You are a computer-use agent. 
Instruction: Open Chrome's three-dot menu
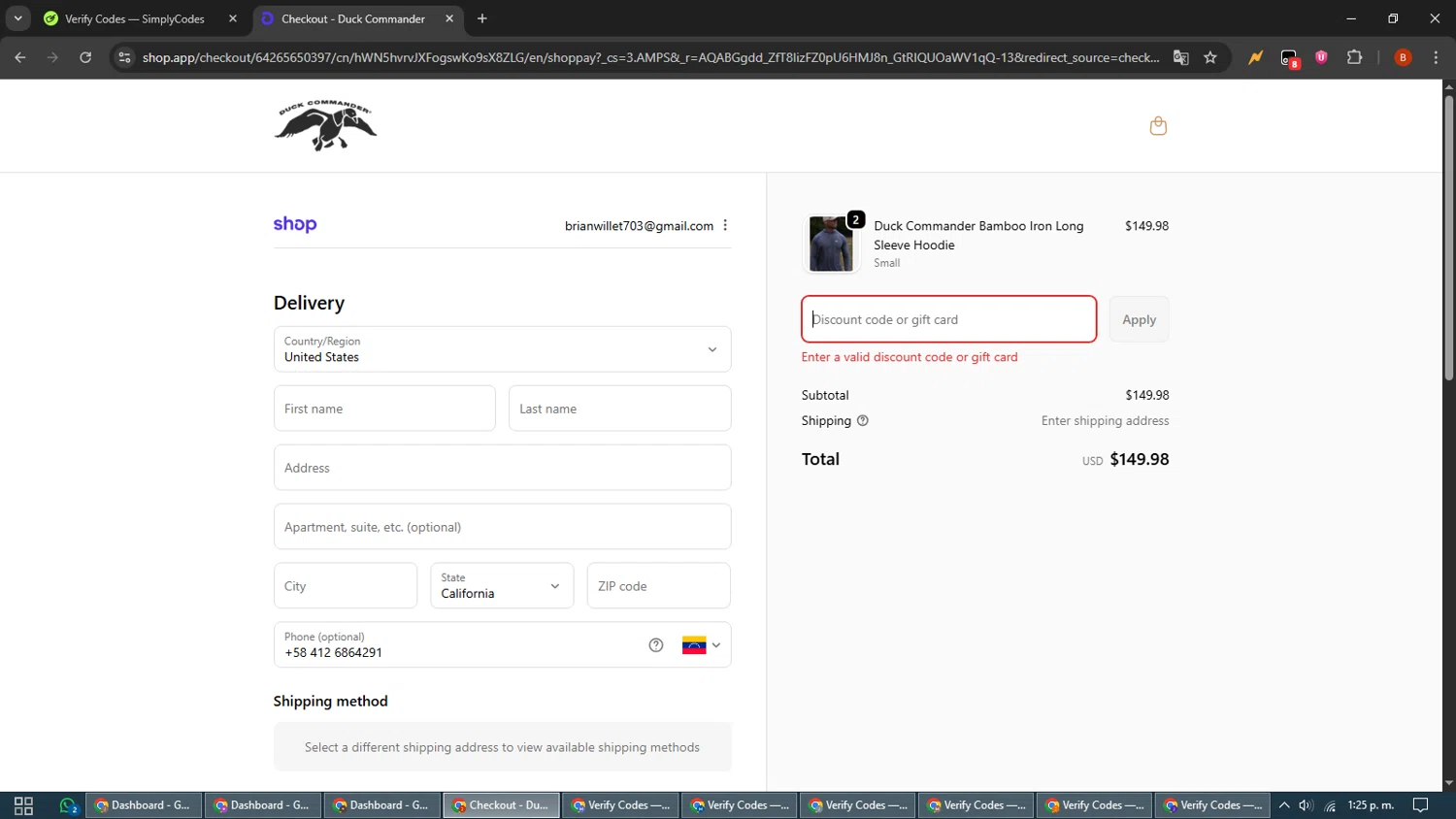[1436, 57]
